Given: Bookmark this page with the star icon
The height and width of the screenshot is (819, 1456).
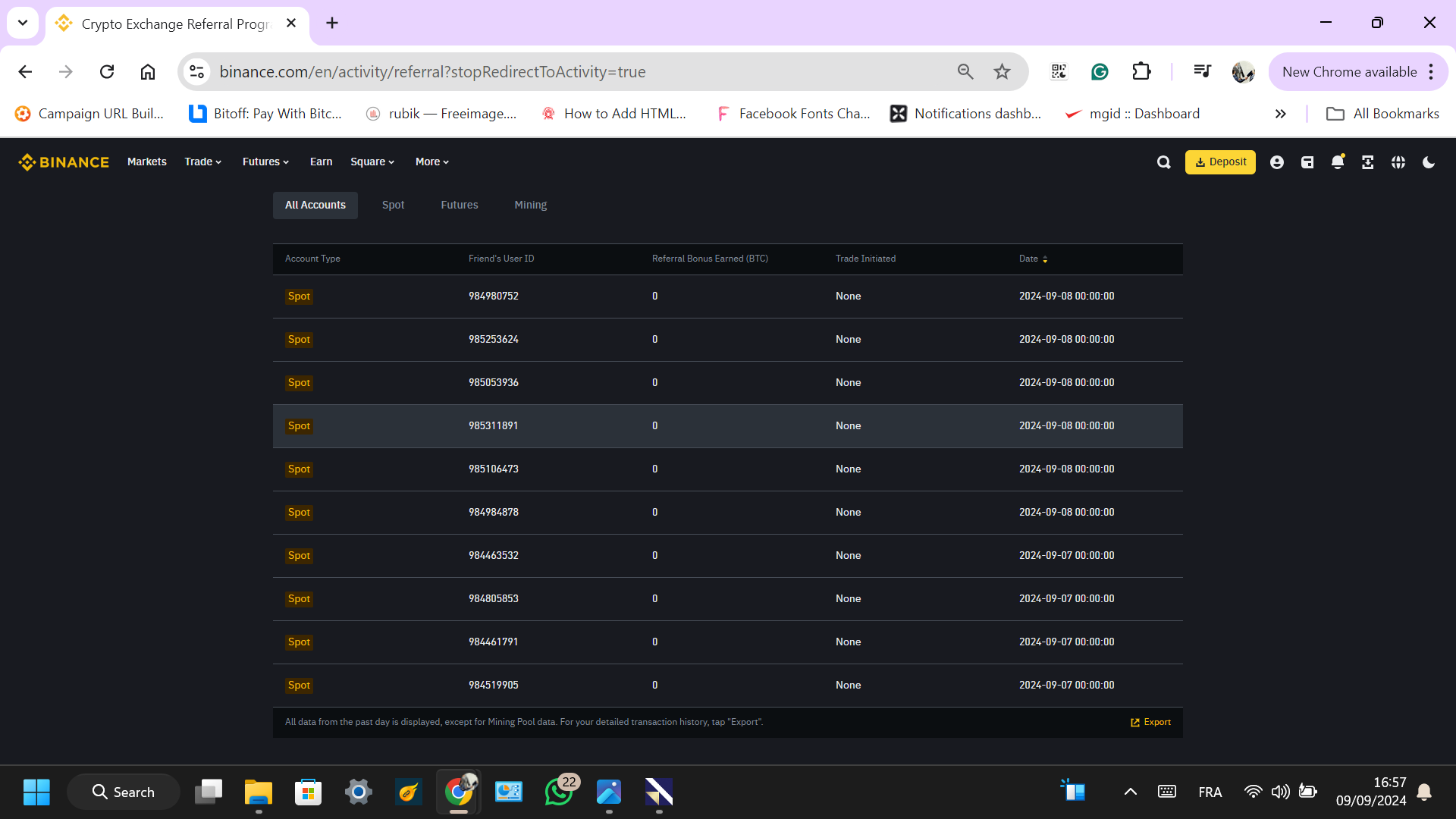Looking at the screenshot, I should click(1002, 72).
